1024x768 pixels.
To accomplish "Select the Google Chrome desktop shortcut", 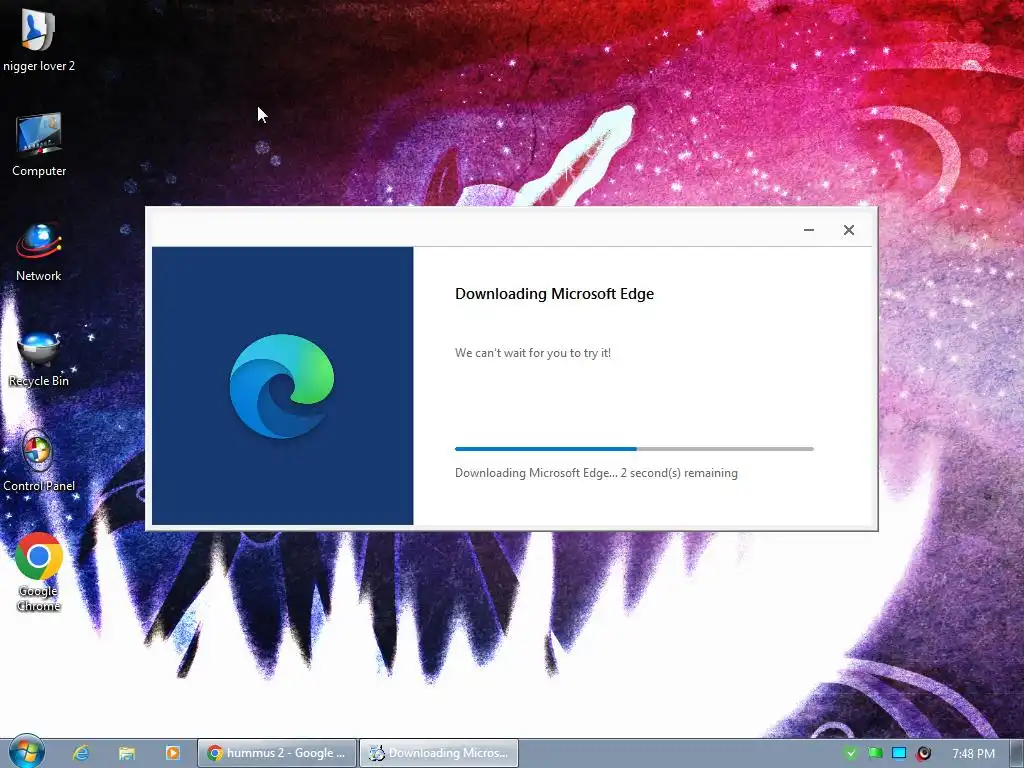I will [39, 572].
